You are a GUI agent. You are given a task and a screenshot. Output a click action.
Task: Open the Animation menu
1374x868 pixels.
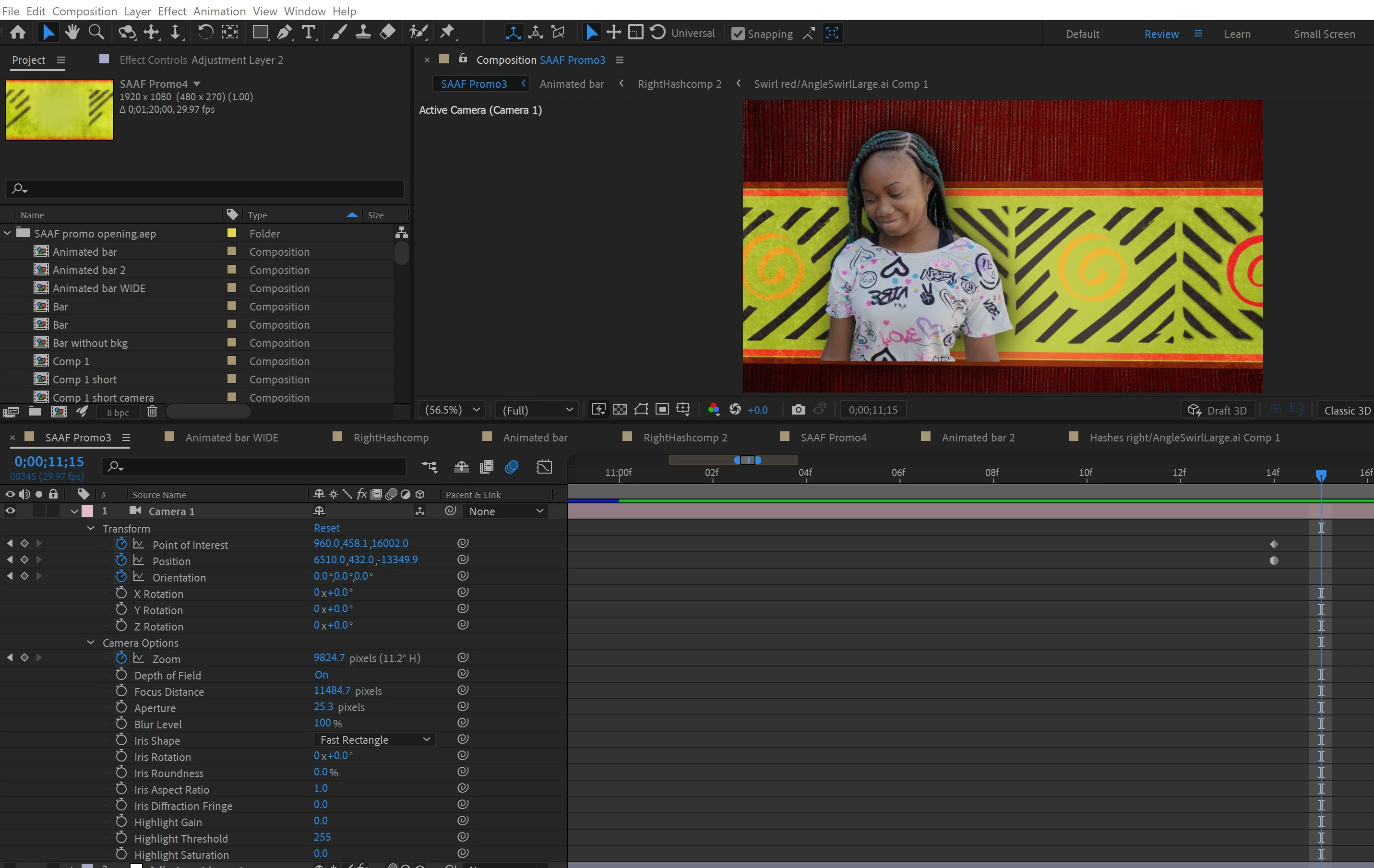tap(219, 11)
